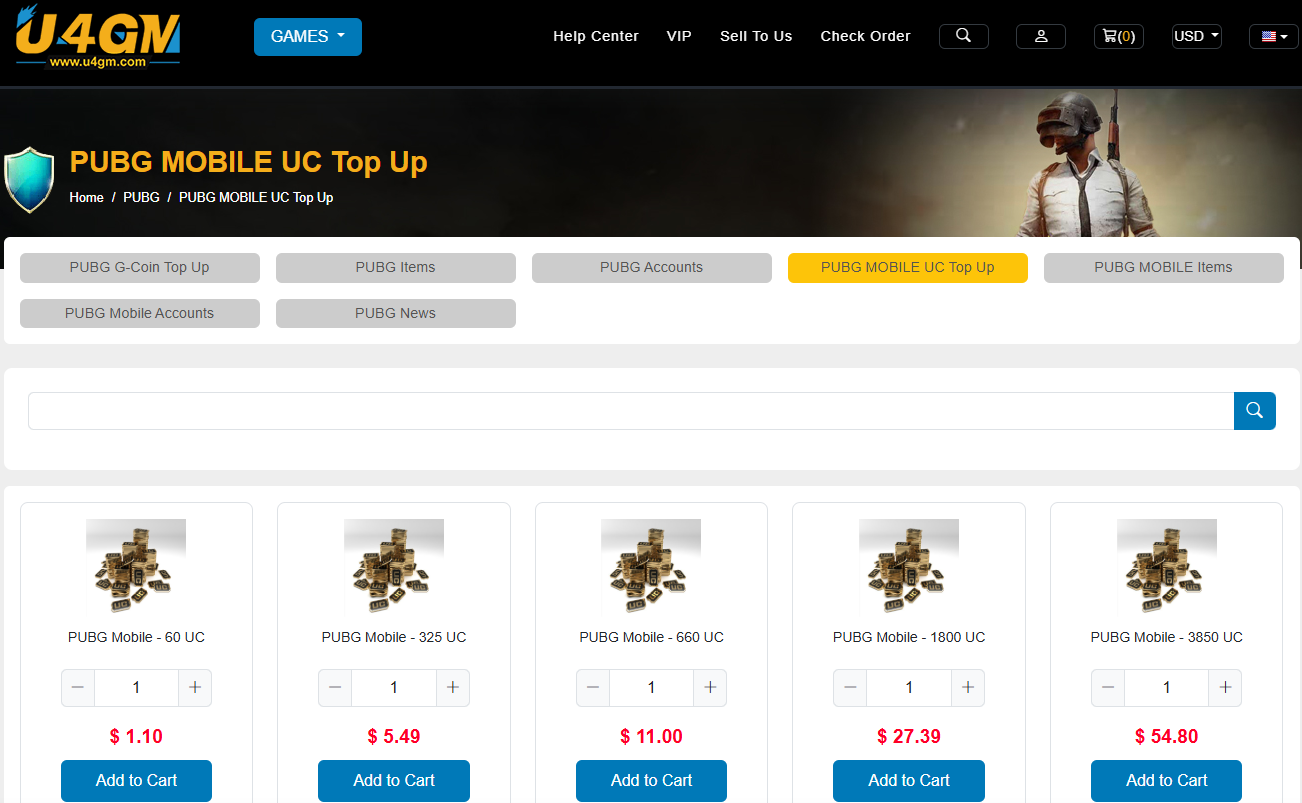Expand the GAMES dropdown

(x=308, y=37)
